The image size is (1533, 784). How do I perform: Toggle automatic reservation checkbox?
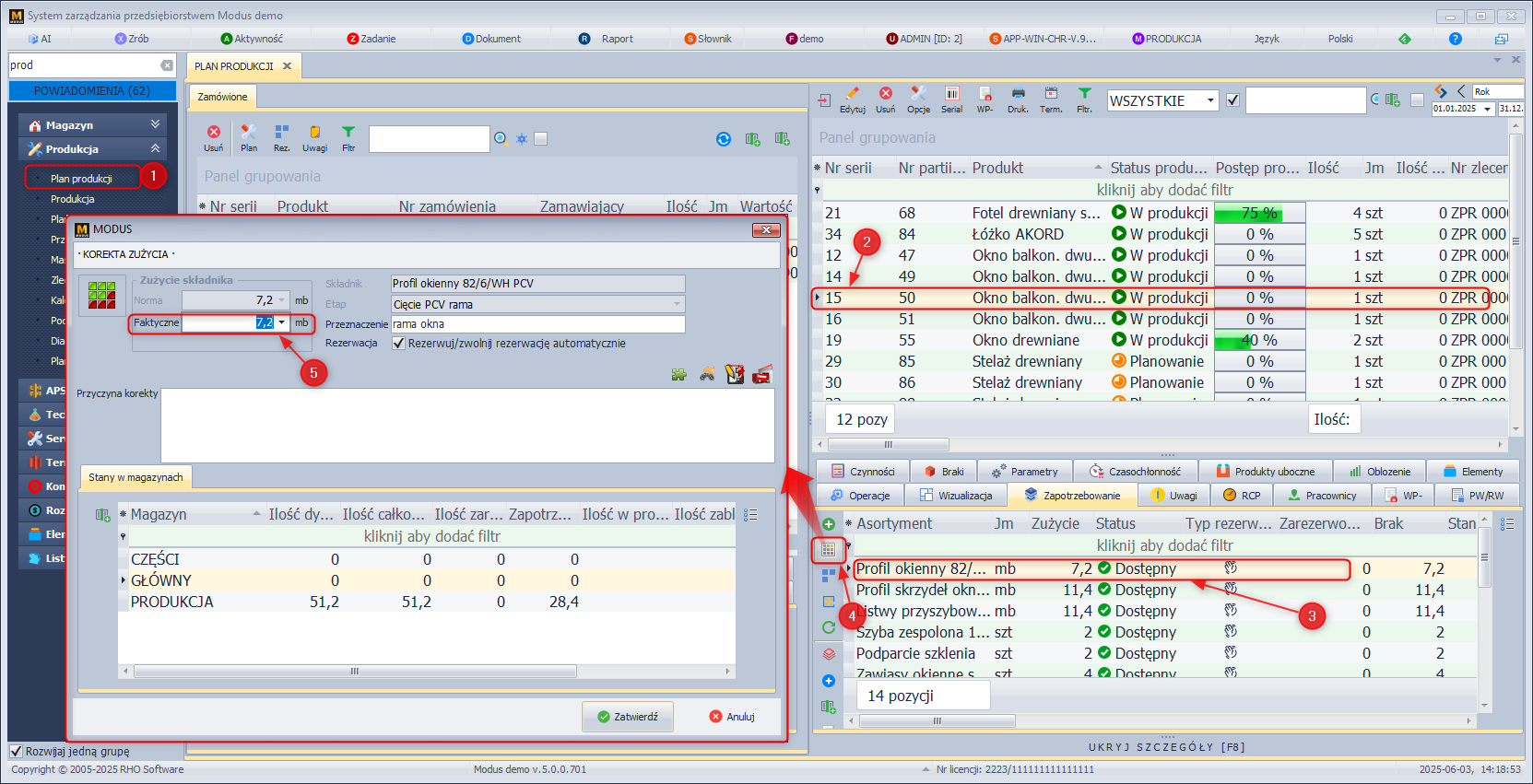pos(399,344)
